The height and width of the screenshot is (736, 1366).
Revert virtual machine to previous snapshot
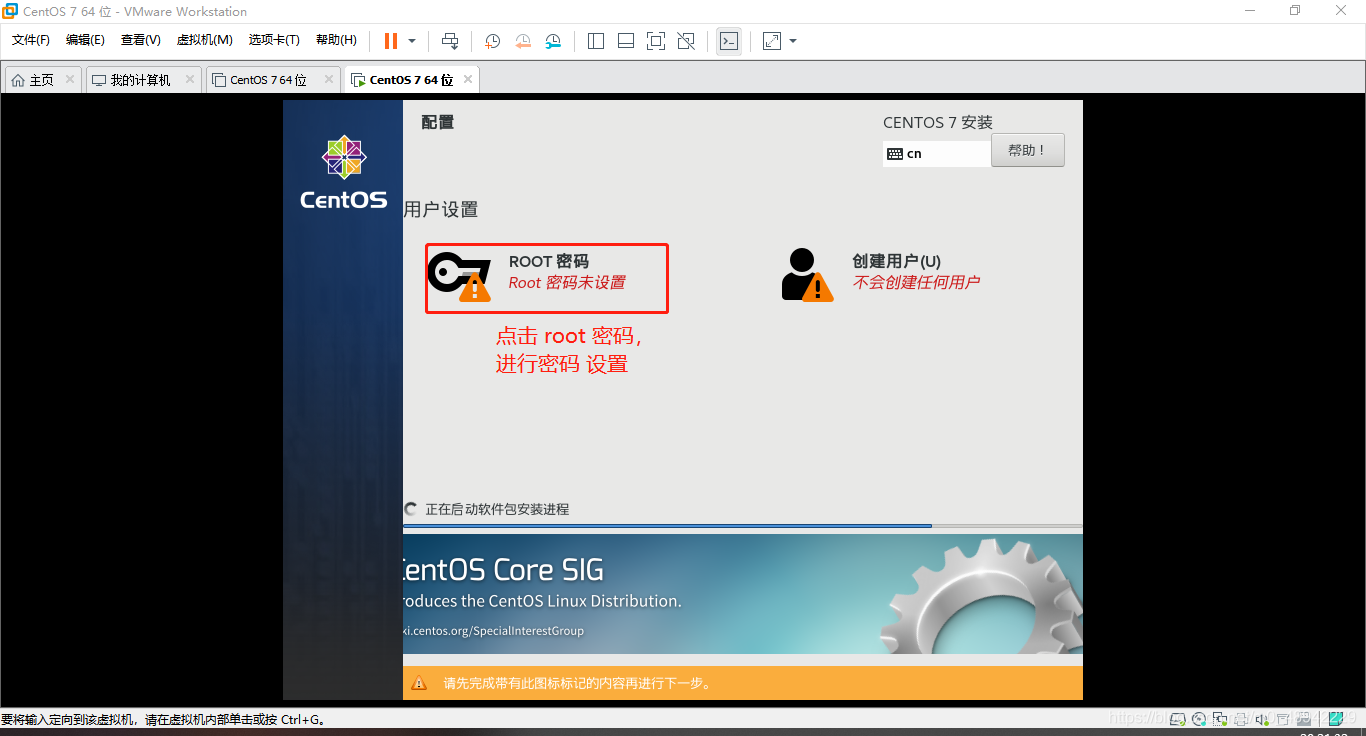point(523,41)
